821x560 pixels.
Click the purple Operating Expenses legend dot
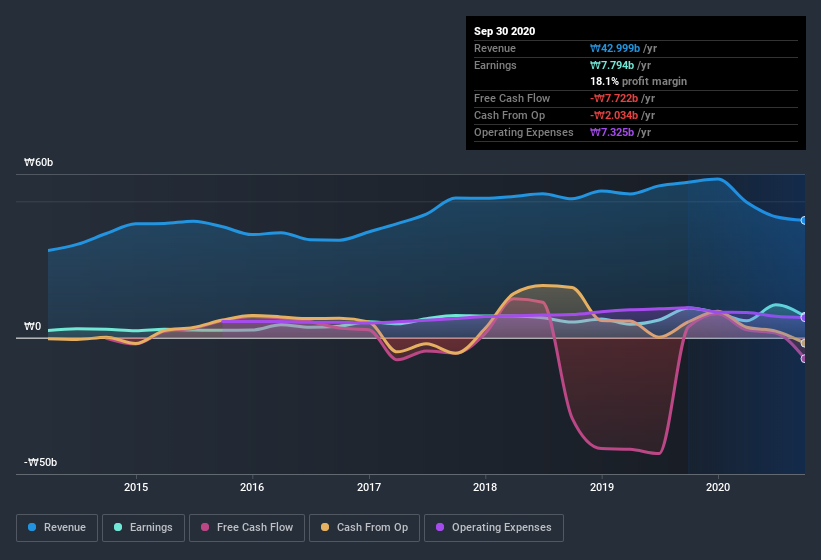click(441, 527)
